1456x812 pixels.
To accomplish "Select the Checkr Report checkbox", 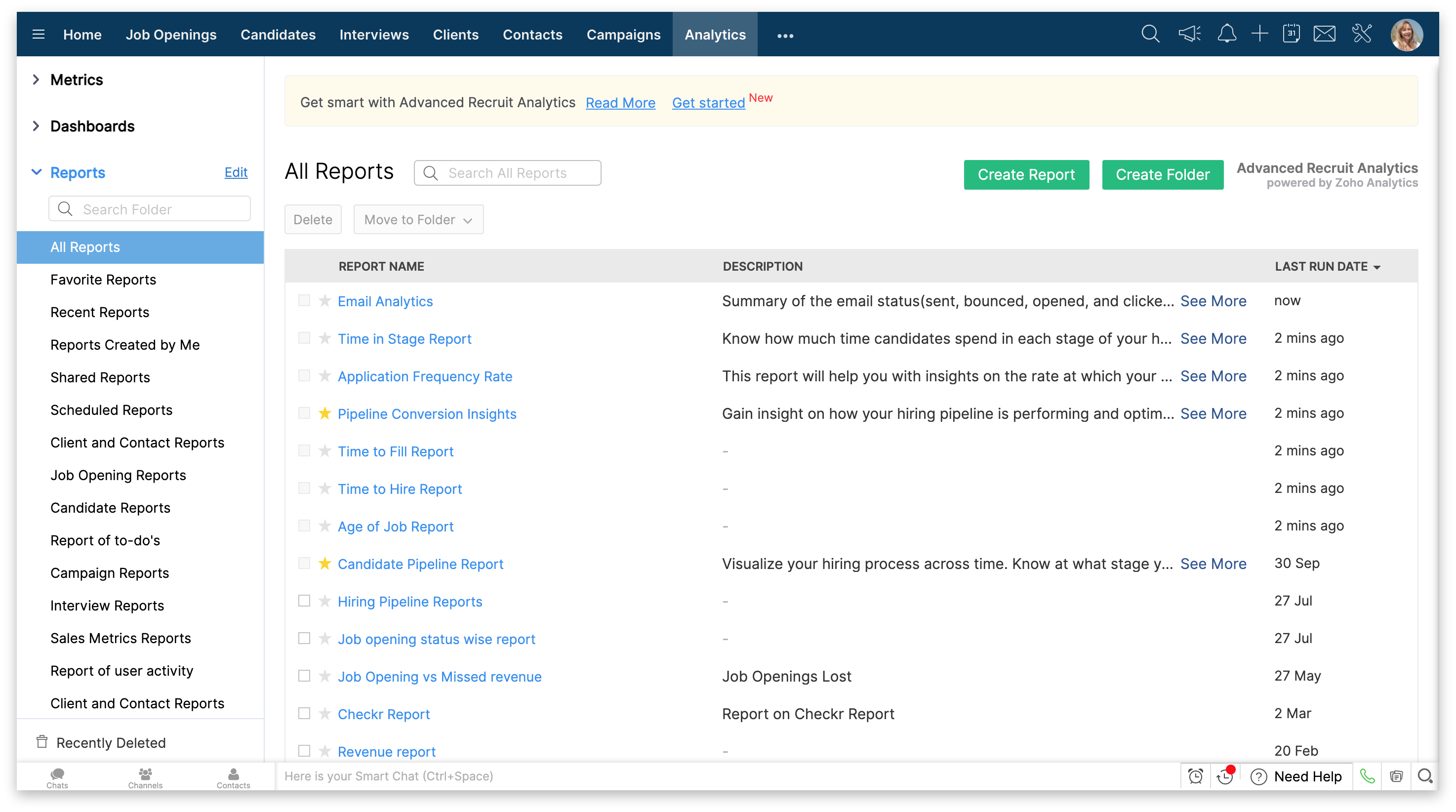I will 304,713.
